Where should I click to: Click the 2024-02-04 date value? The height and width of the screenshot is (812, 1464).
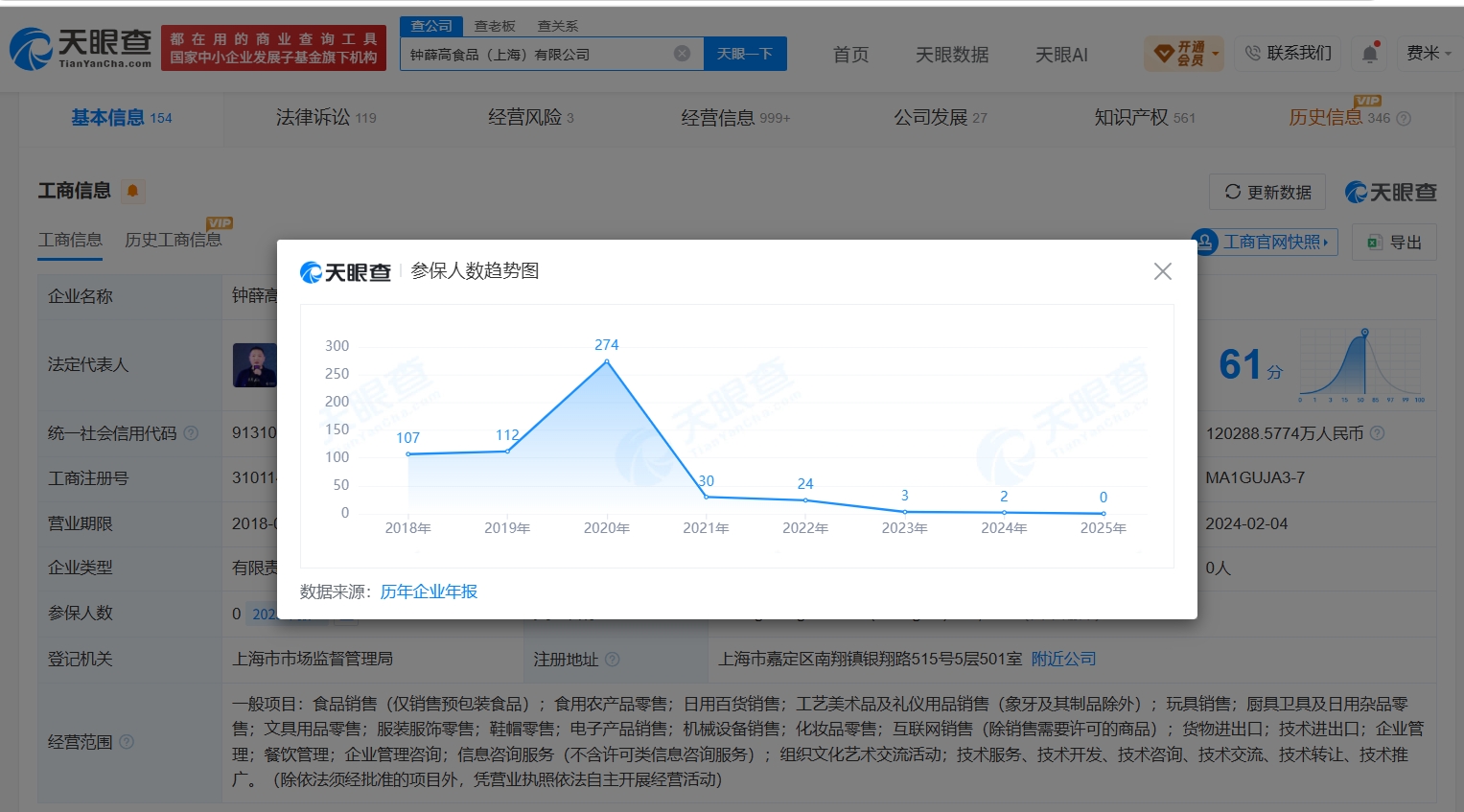pyautogui.click(x=1246, y=523)
